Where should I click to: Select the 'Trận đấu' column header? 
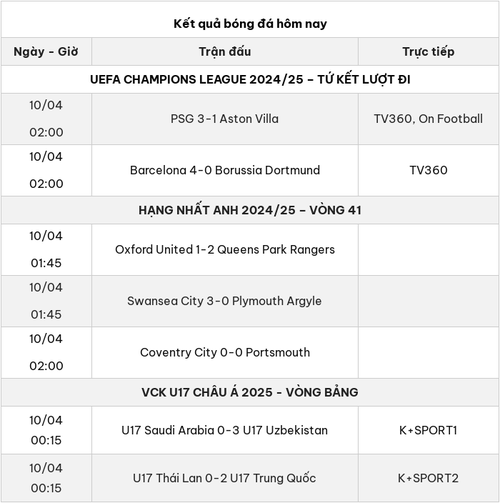225,52
